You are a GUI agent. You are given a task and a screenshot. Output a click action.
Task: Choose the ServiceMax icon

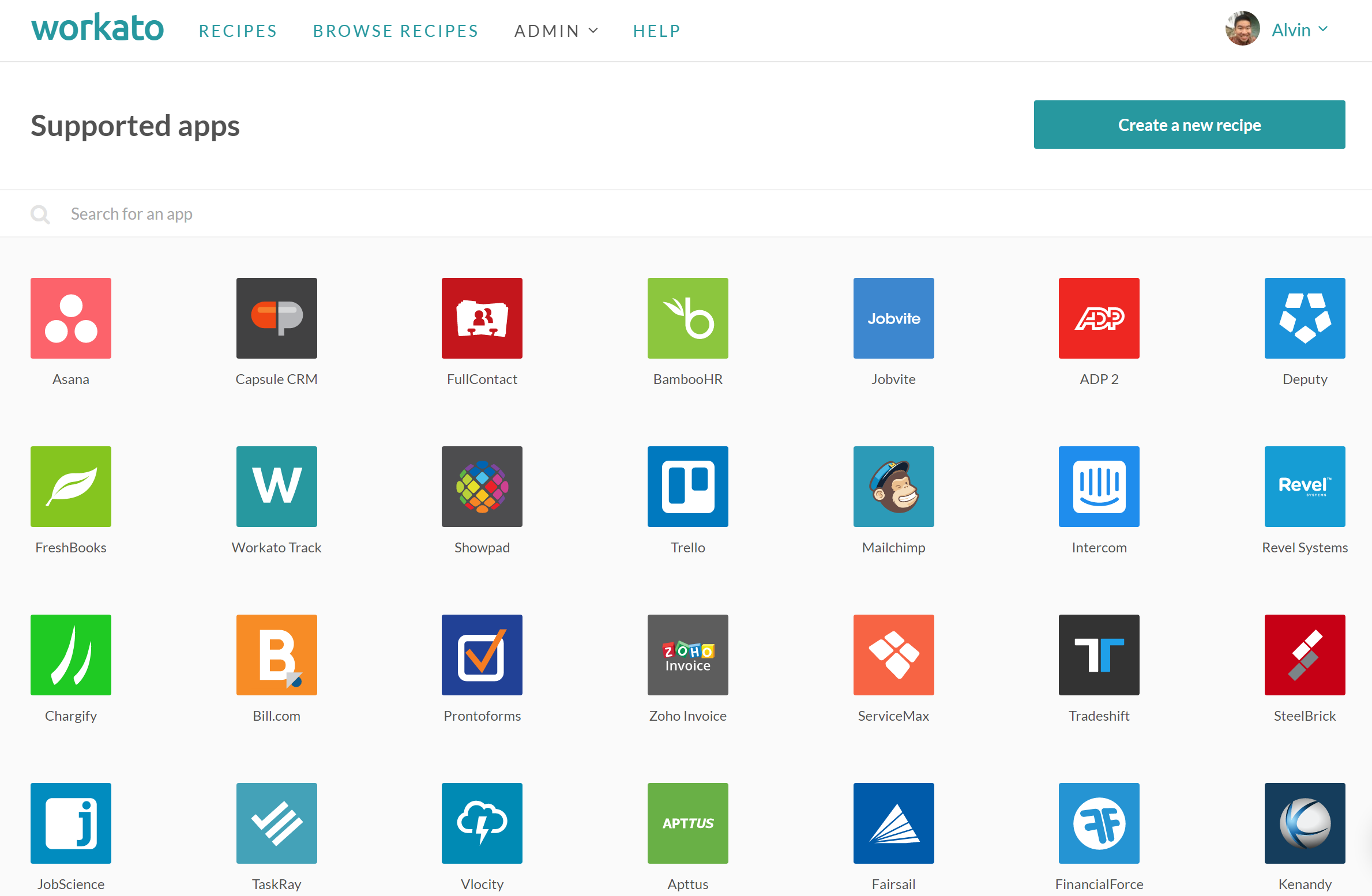click(x=894, y=655)
